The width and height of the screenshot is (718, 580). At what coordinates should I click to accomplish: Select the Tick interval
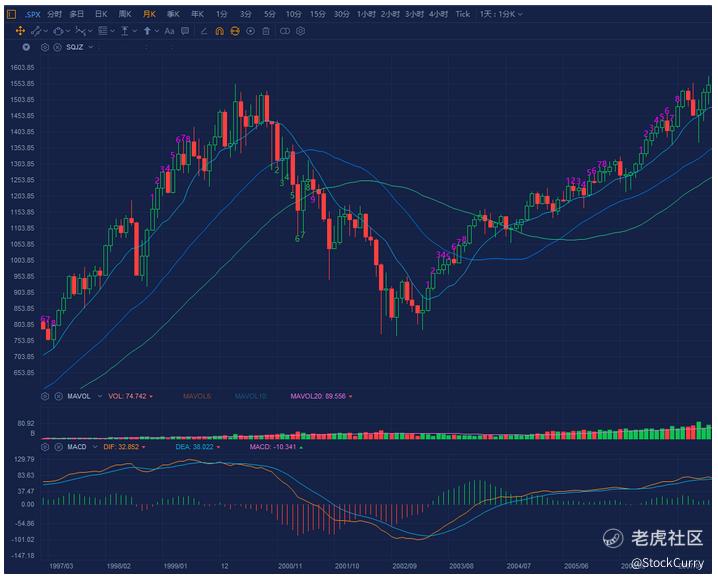pyautogui.click(x=462, y=14)
